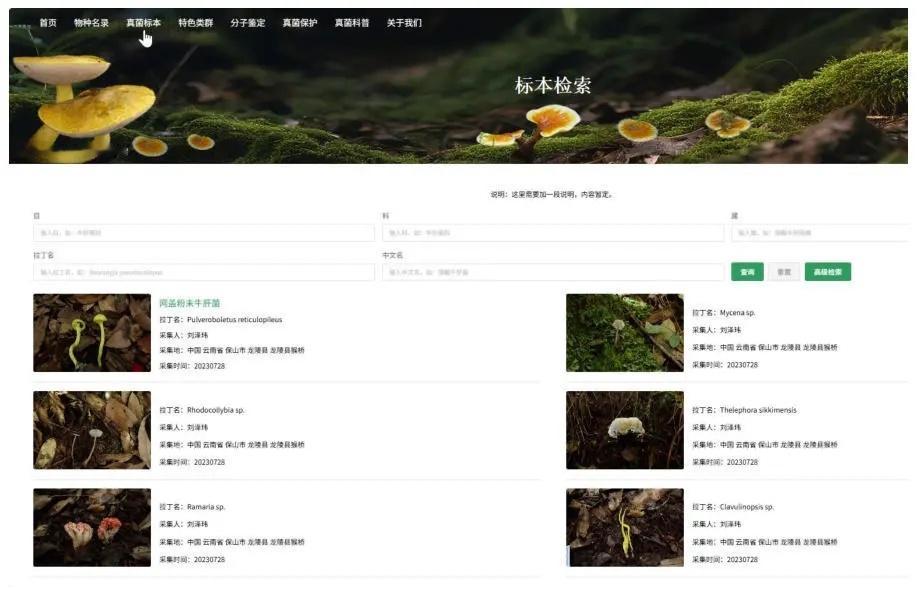Screen dimensions: 919x589
Task: Open the Ramaria sp. specimen photo
Action: pyautogui.click(x=92, y=527)
